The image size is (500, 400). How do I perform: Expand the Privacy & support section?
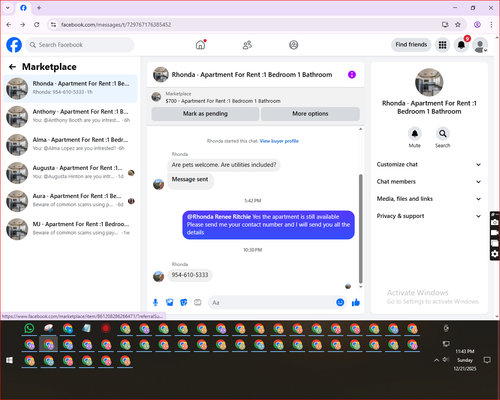[x=429, y=216]
